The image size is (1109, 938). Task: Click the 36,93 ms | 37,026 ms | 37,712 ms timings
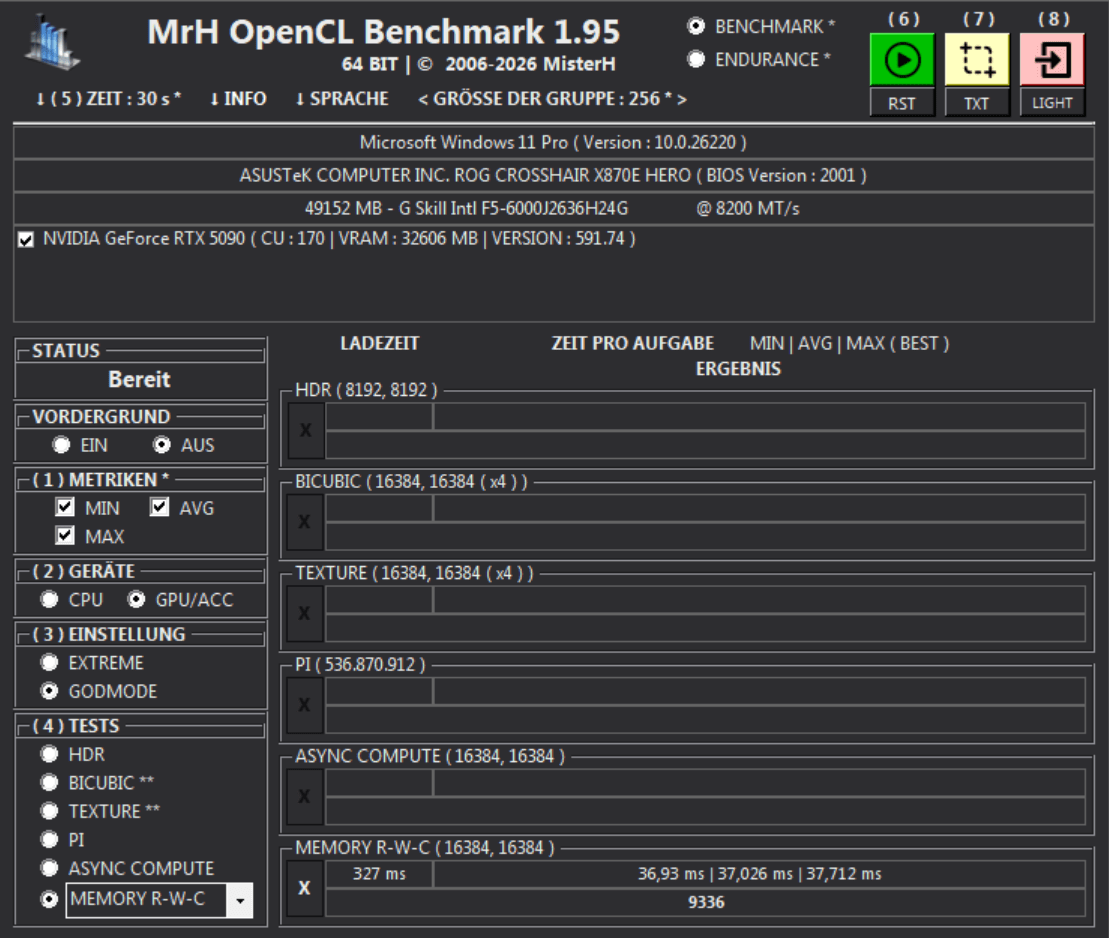[x=760, y=874]
